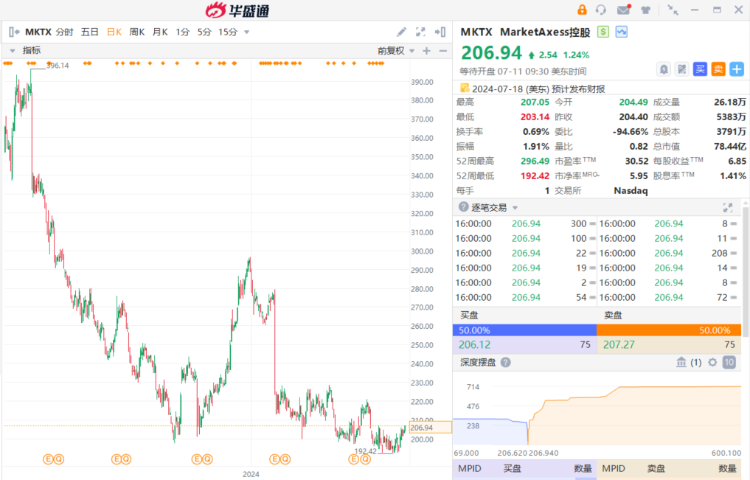
Task: Open the earnings calendar note icon
Action: (x=464, y=88)
